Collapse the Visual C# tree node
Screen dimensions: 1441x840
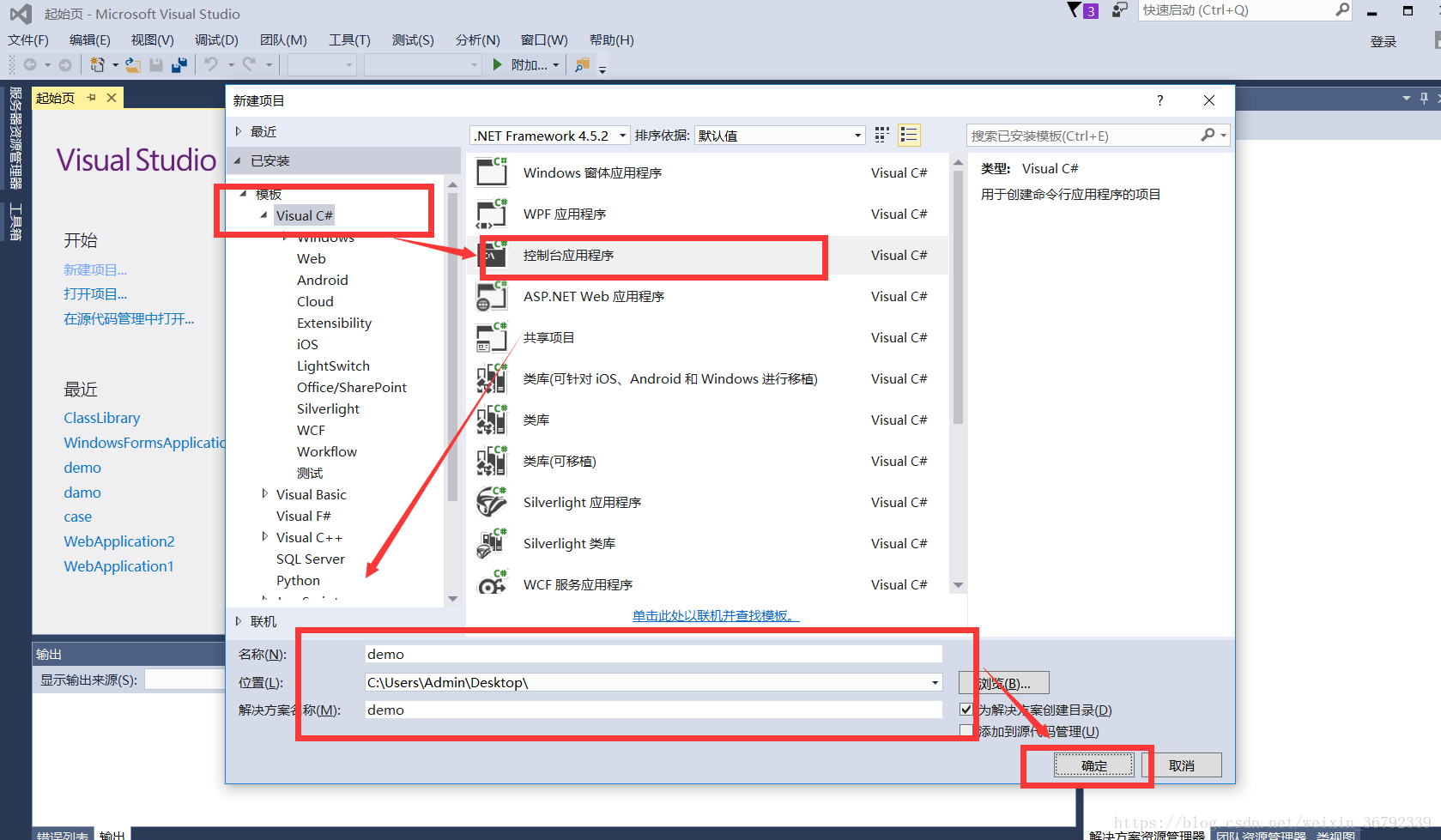264,215
